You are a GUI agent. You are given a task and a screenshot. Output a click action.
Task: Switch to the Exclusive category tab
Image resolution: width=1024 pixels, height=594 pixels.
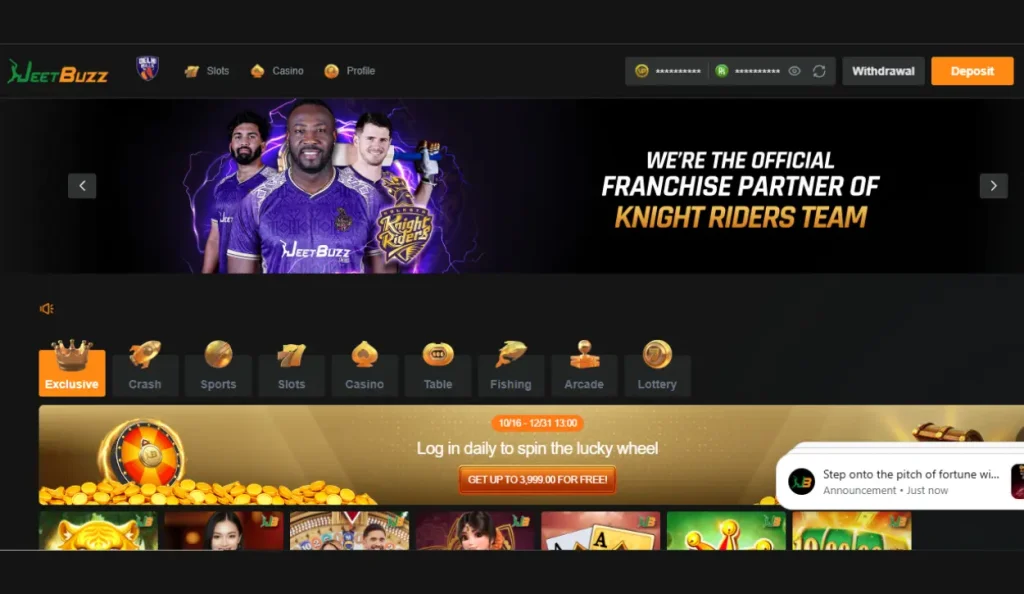point(72,367)
